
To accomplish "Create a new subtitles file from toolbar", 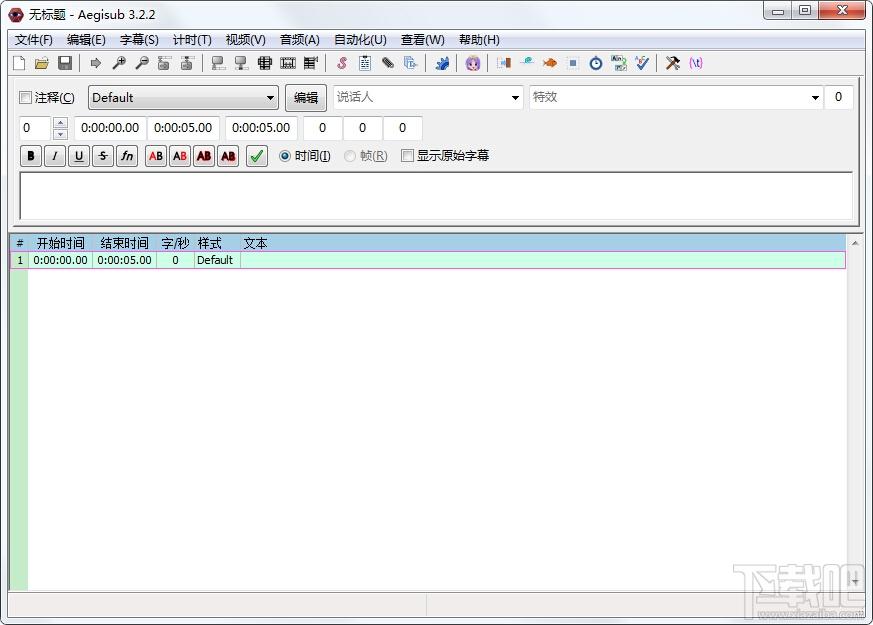I will (19, 63).
